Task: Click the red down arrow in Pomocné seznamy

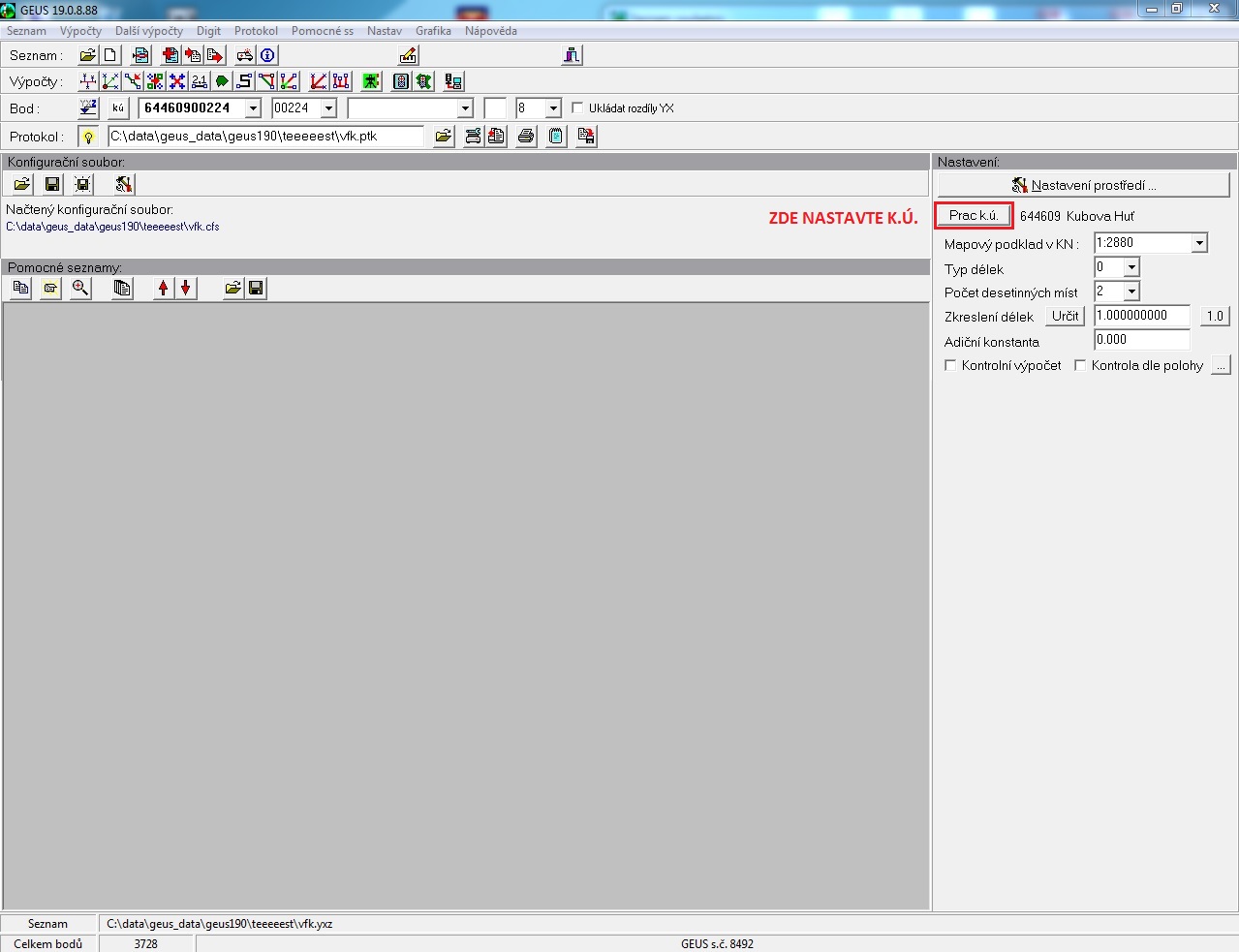Action: click(x=185, y=288)
